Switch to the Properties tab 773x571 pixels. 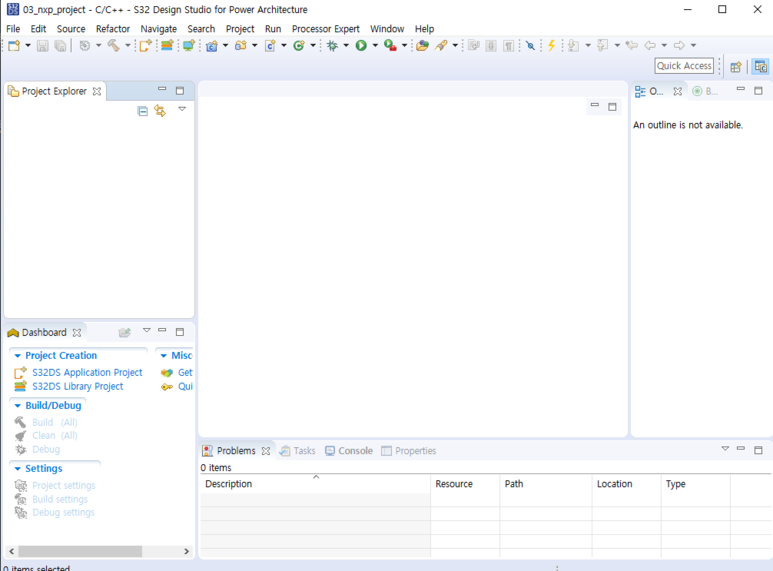point(409,451)
